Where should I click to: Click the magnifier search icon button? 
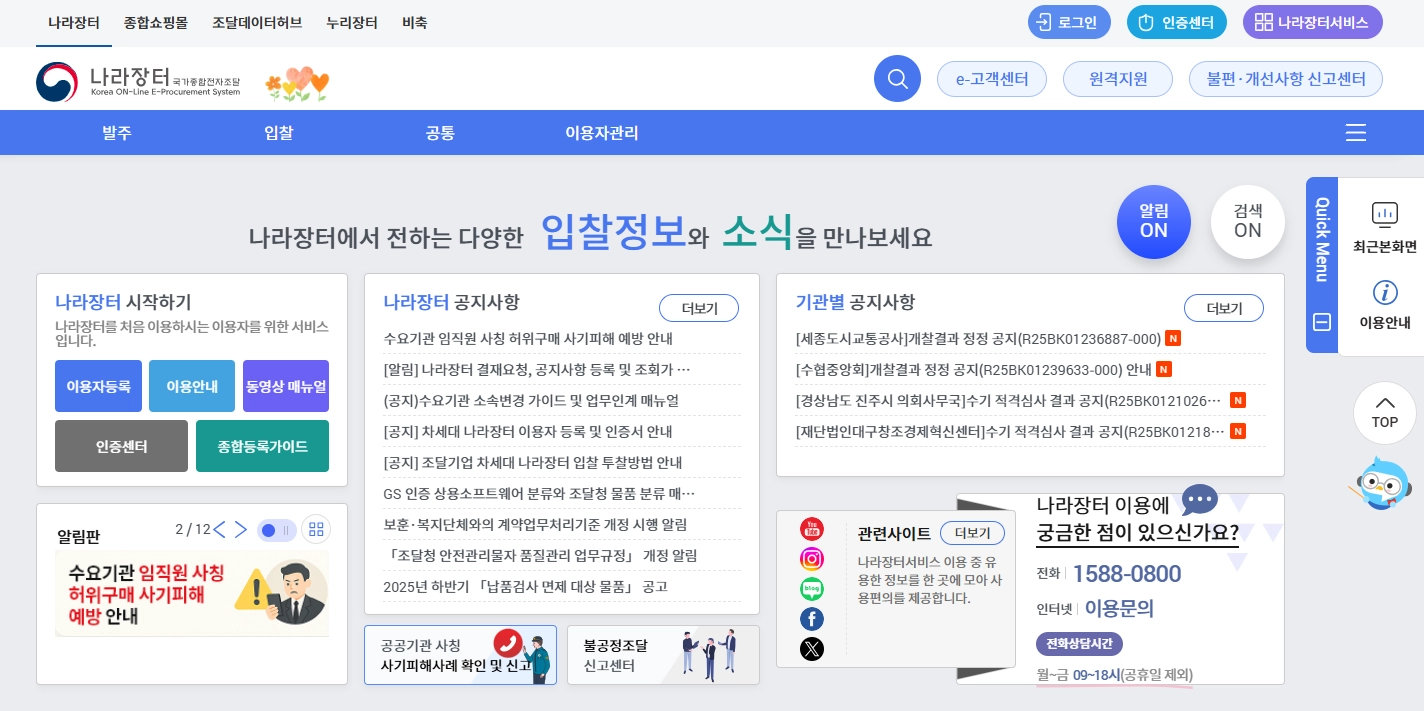click(x=897, y=78)
